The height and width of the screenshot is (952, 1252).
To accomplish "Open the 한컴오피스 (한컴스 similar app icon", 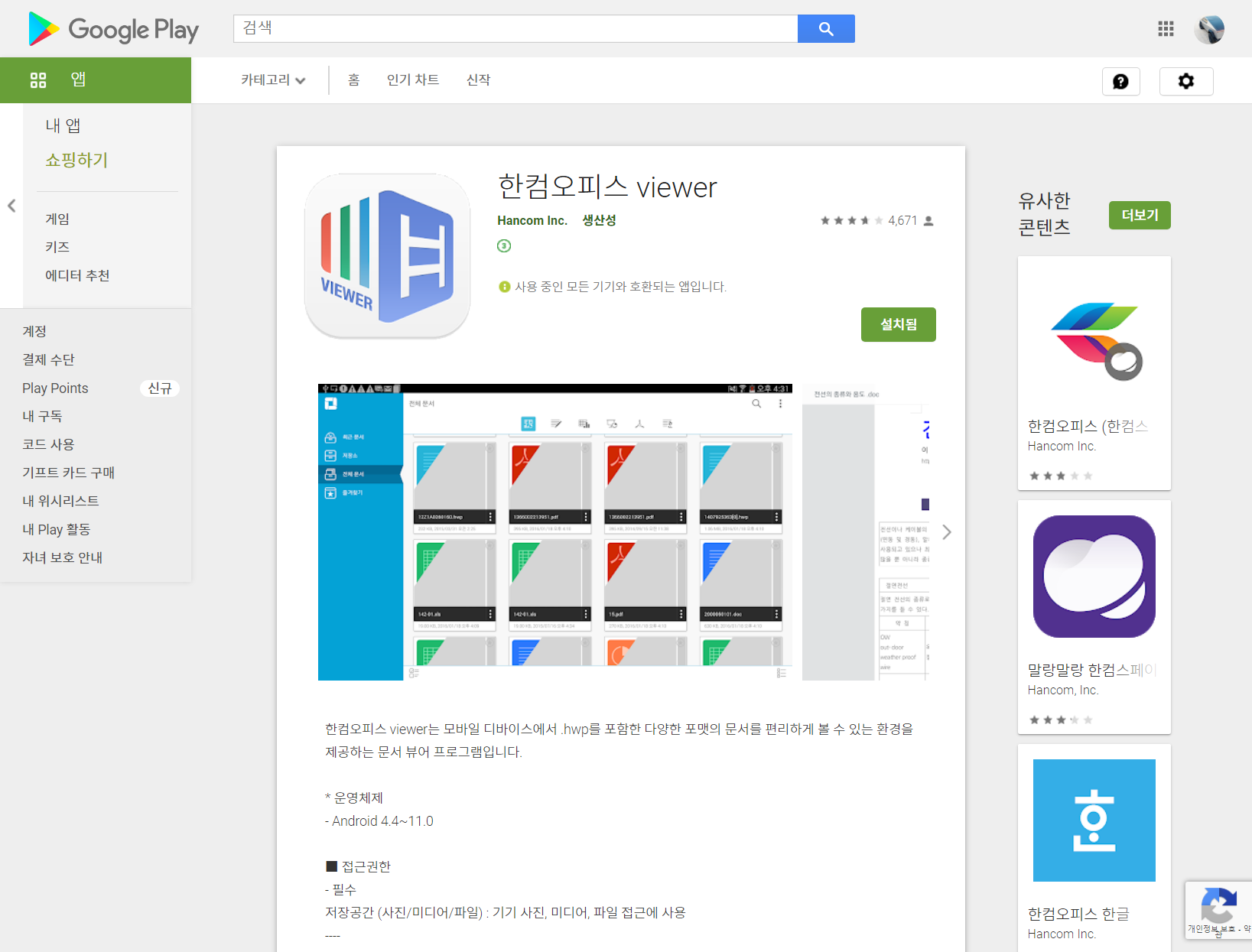I will pos(1094,333).
